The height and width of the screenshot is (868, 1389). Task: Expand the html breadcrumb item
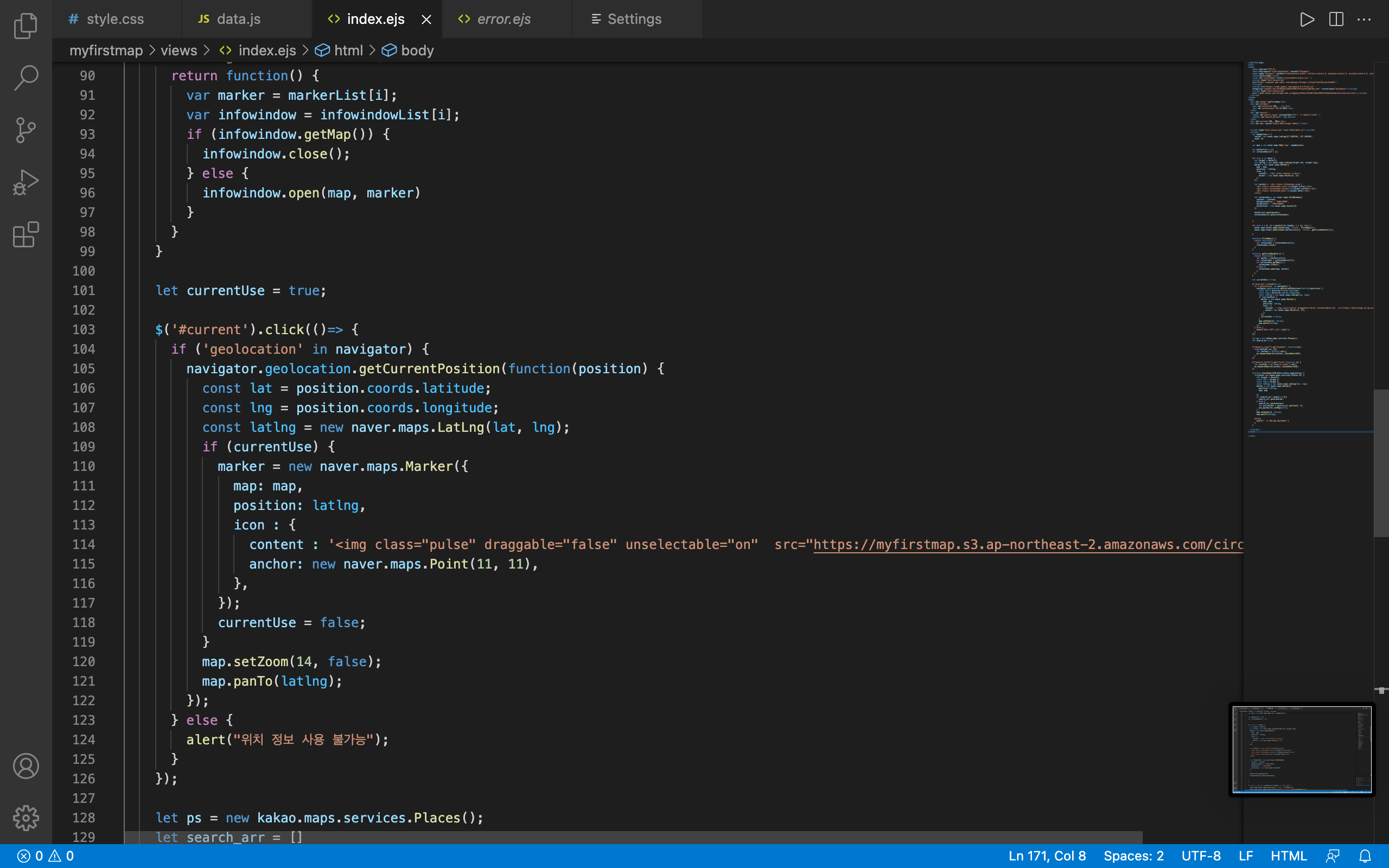348,50
